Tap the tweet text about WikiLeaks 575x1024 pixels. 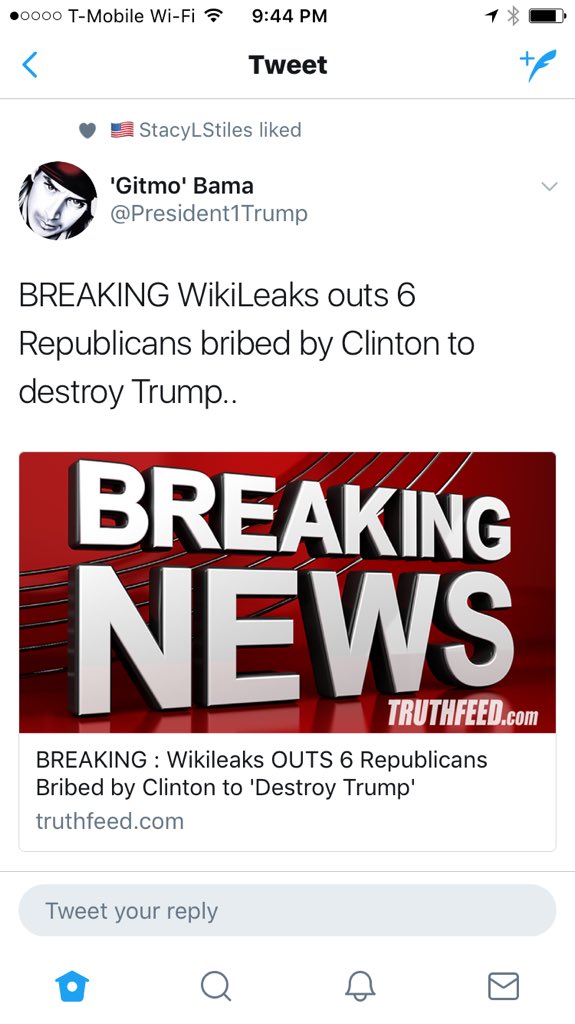[247, 344]
